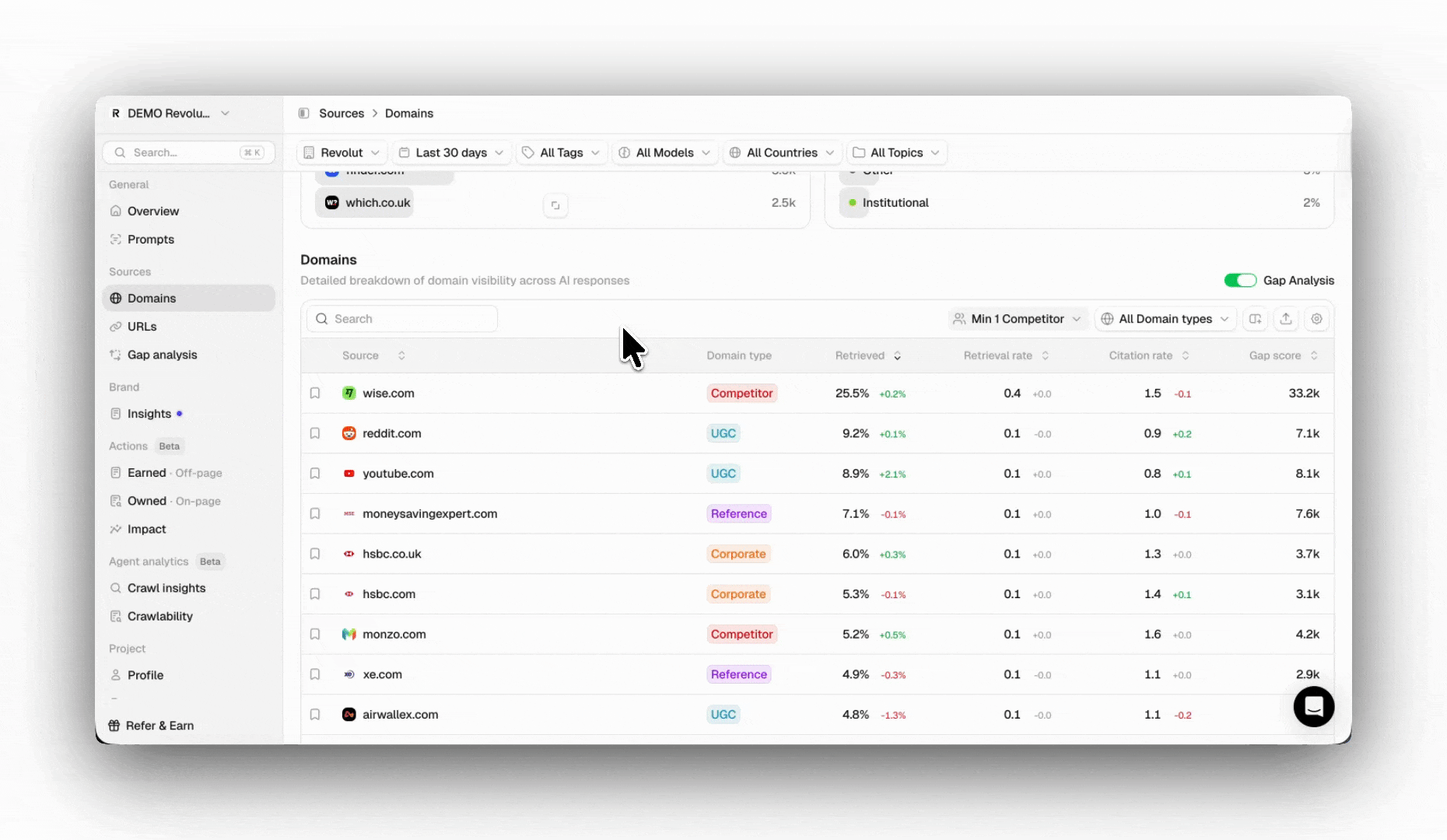Image resolution: width=1447 pixels, height=840 pixels.
Task: Open the All Topics dropdown
Action: tap(897, 152)
